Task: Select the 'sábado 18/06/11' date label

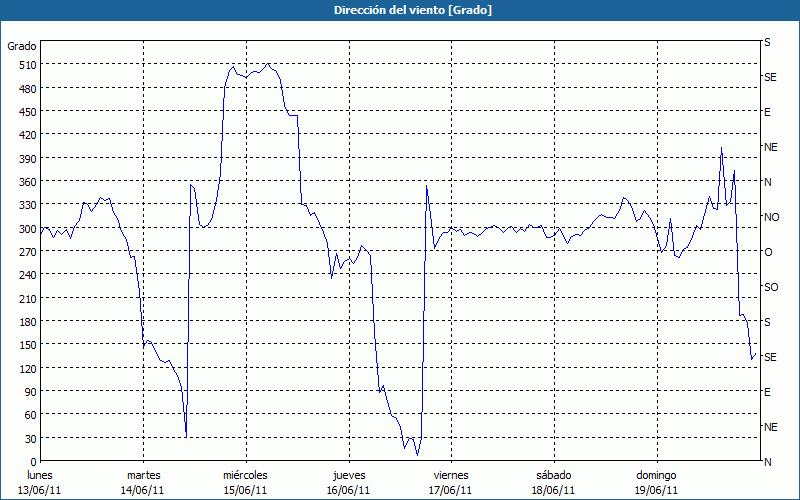Action: pos(553,482)
